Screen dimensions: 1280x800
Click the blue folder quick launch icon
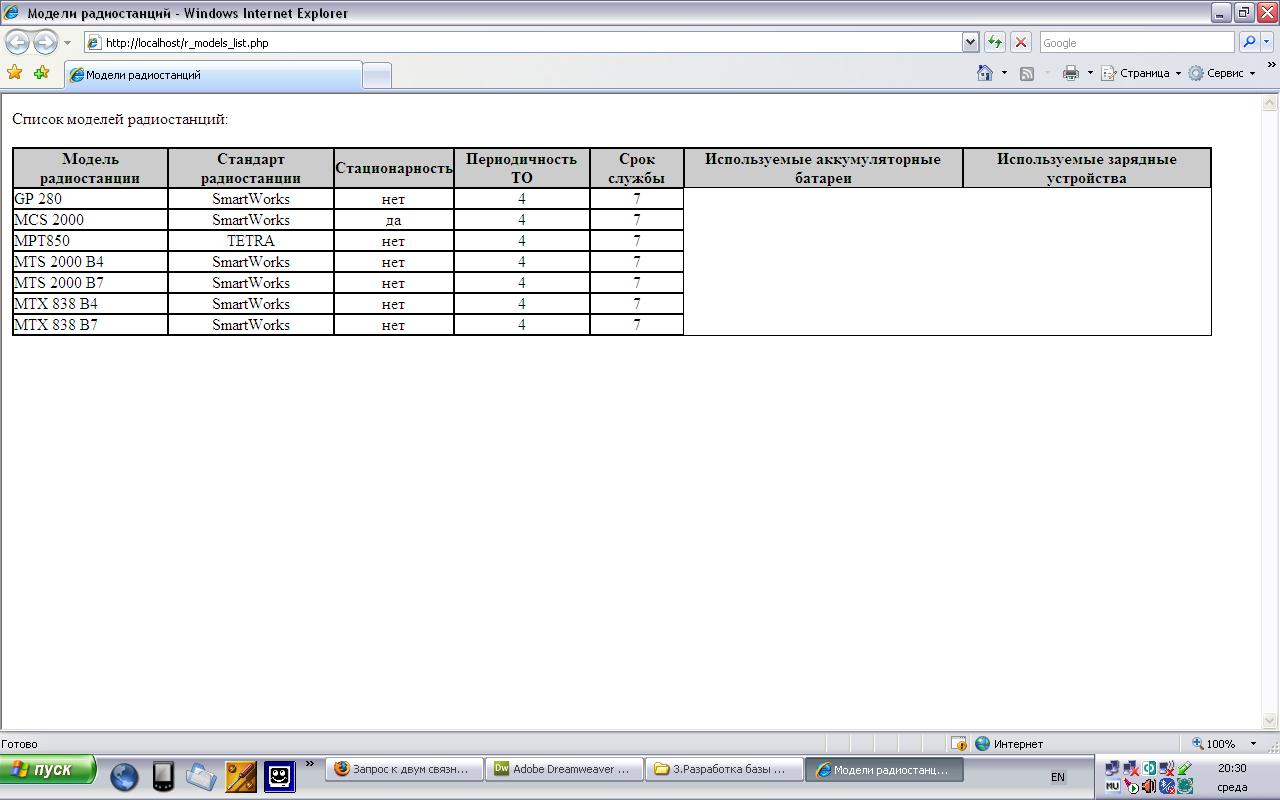[201, 777]
